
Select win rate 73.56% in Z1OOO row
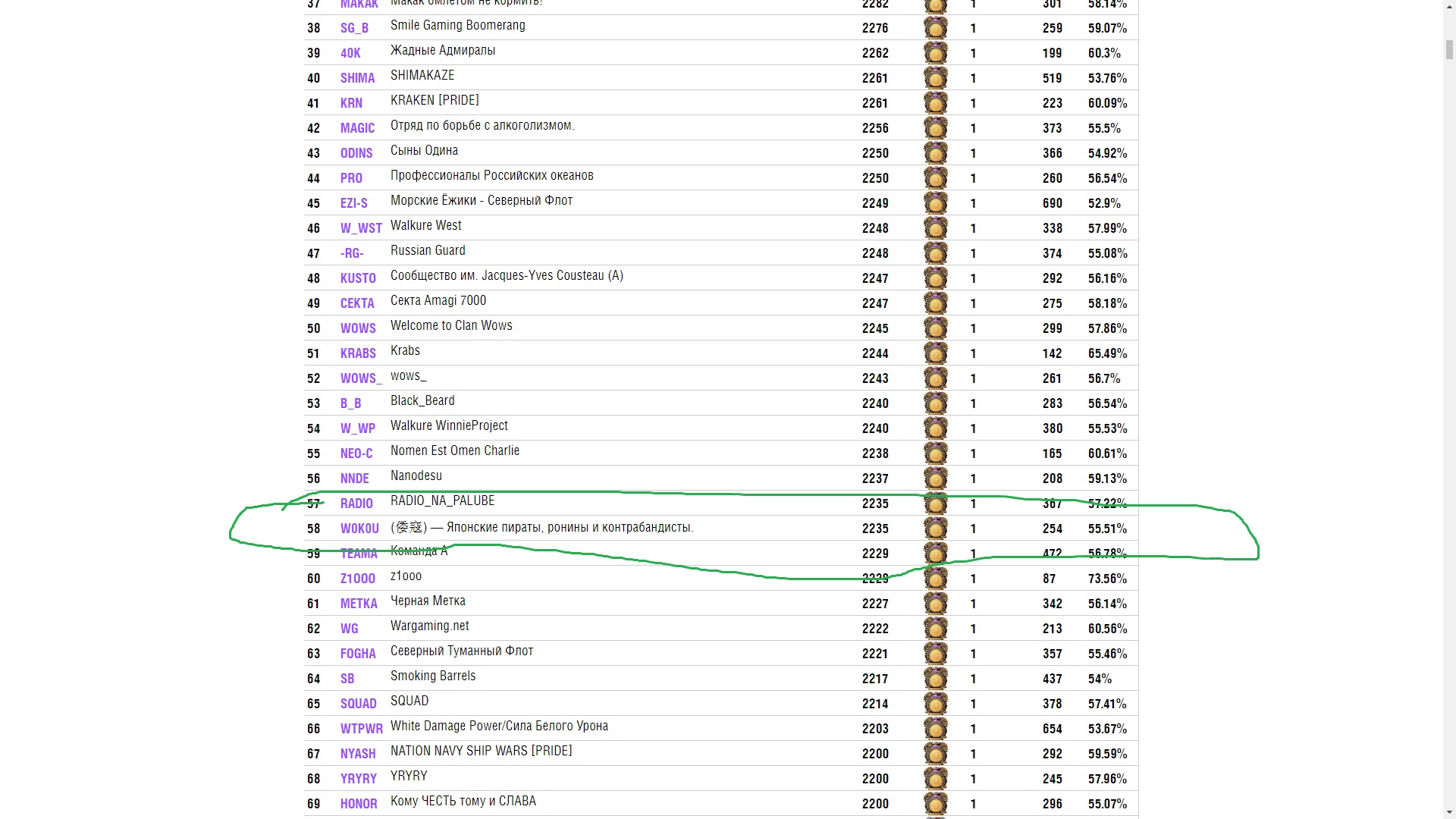click(1107, 579)
